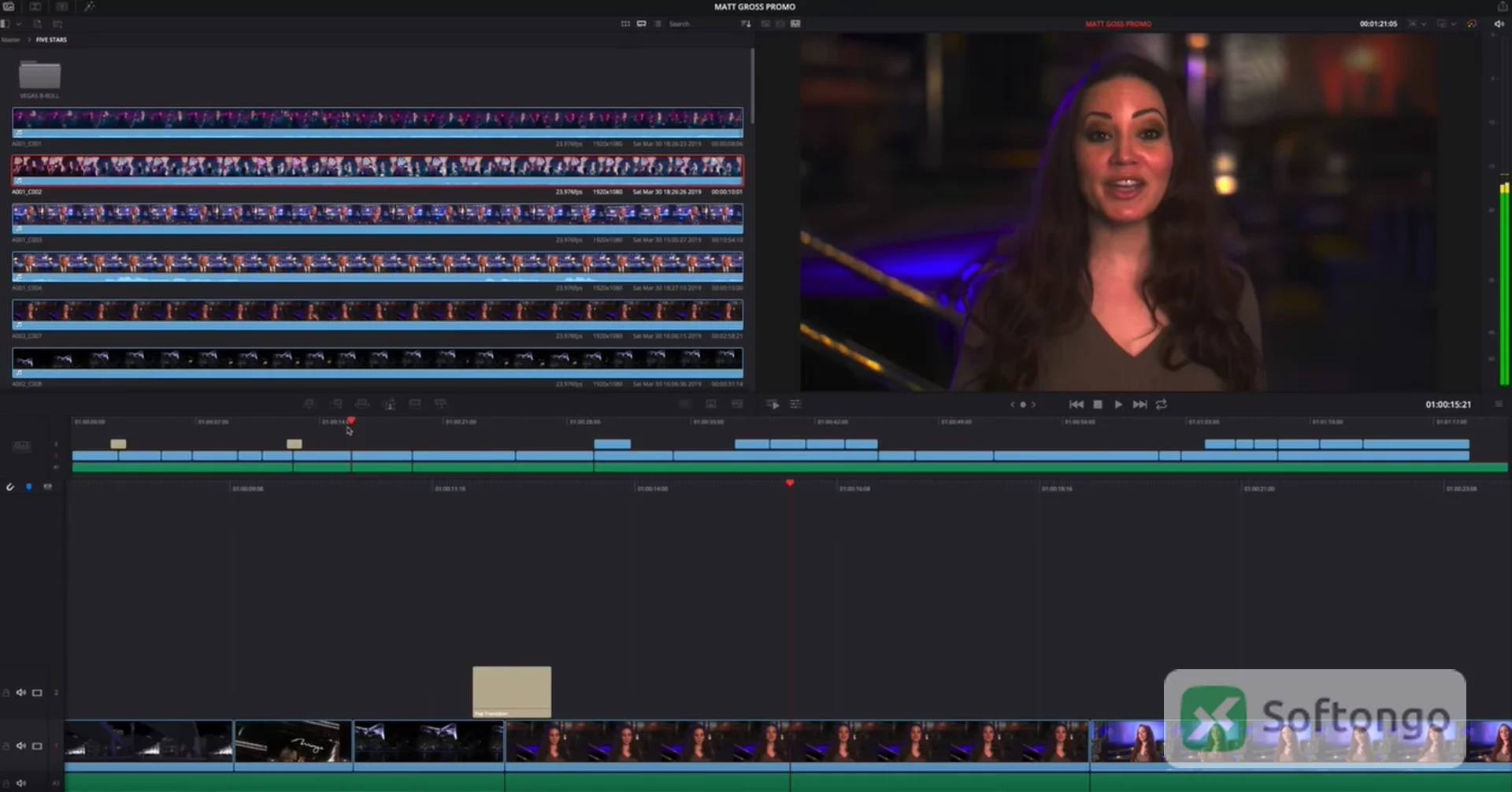Open the media pool sort order menu
This screenshot has width=1512, height=792.
coord(746,24)
